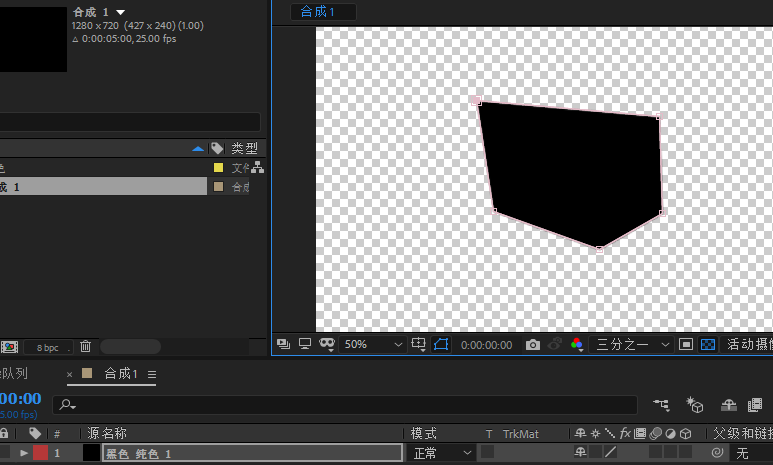The image size is (773, 465).
Task: Click the sort direction arrow in Project header
Action: point(198,148)
